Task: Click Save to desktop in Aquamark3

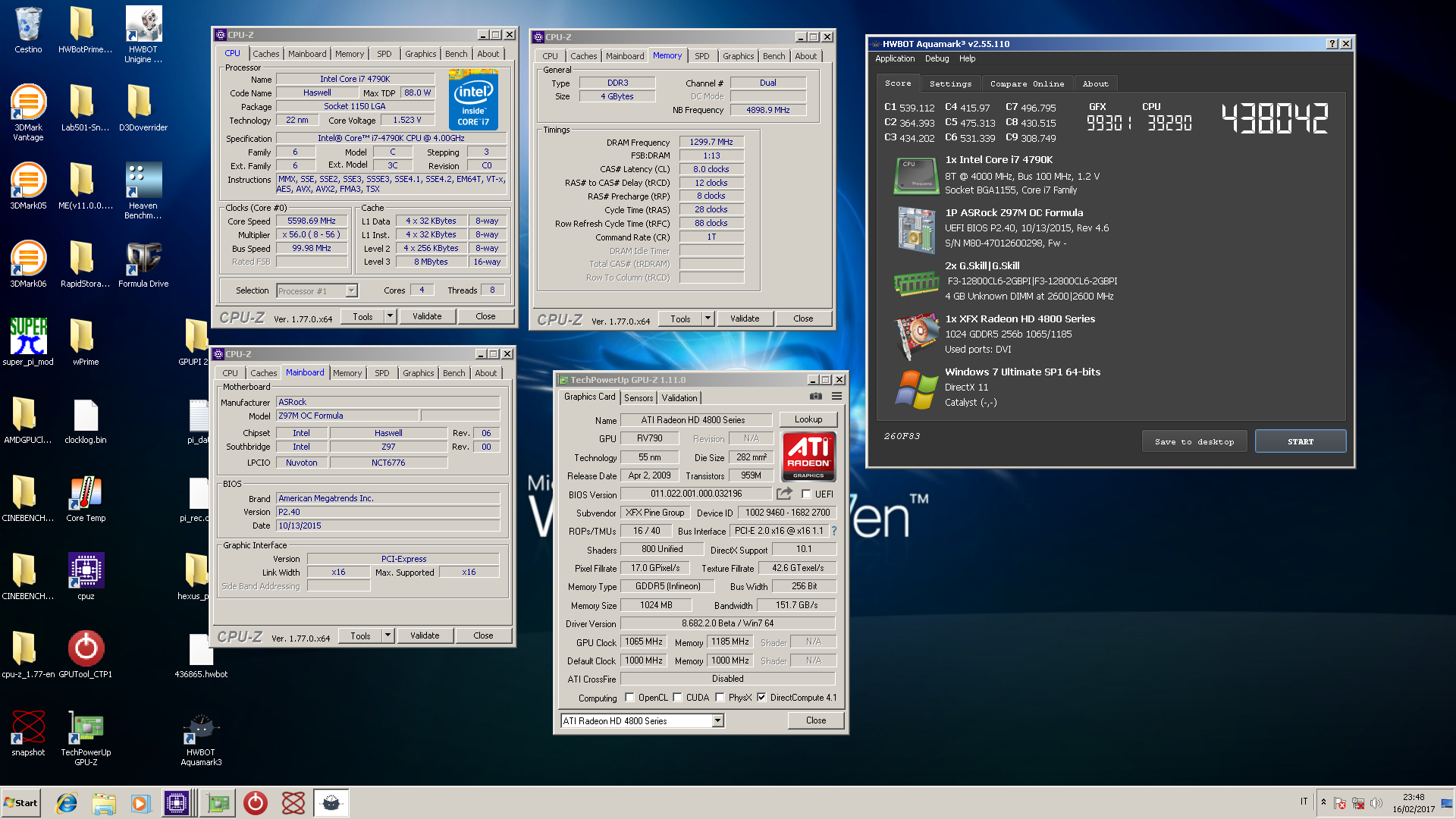Action: 1194,441
